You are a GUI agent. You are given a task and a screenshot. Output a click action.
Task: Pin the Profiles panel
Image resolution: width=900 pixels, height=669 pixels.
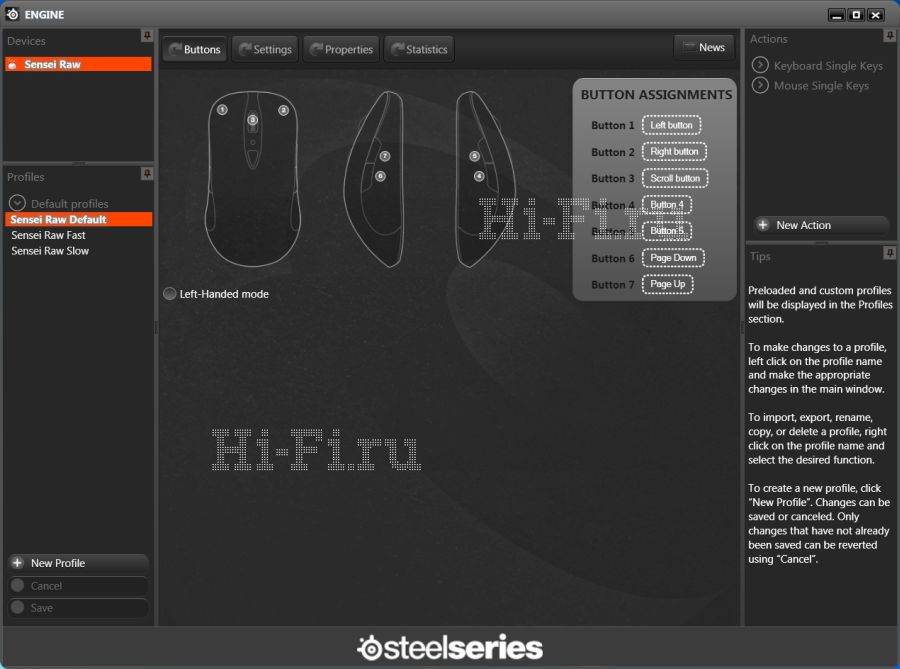(x=147, y=174)
